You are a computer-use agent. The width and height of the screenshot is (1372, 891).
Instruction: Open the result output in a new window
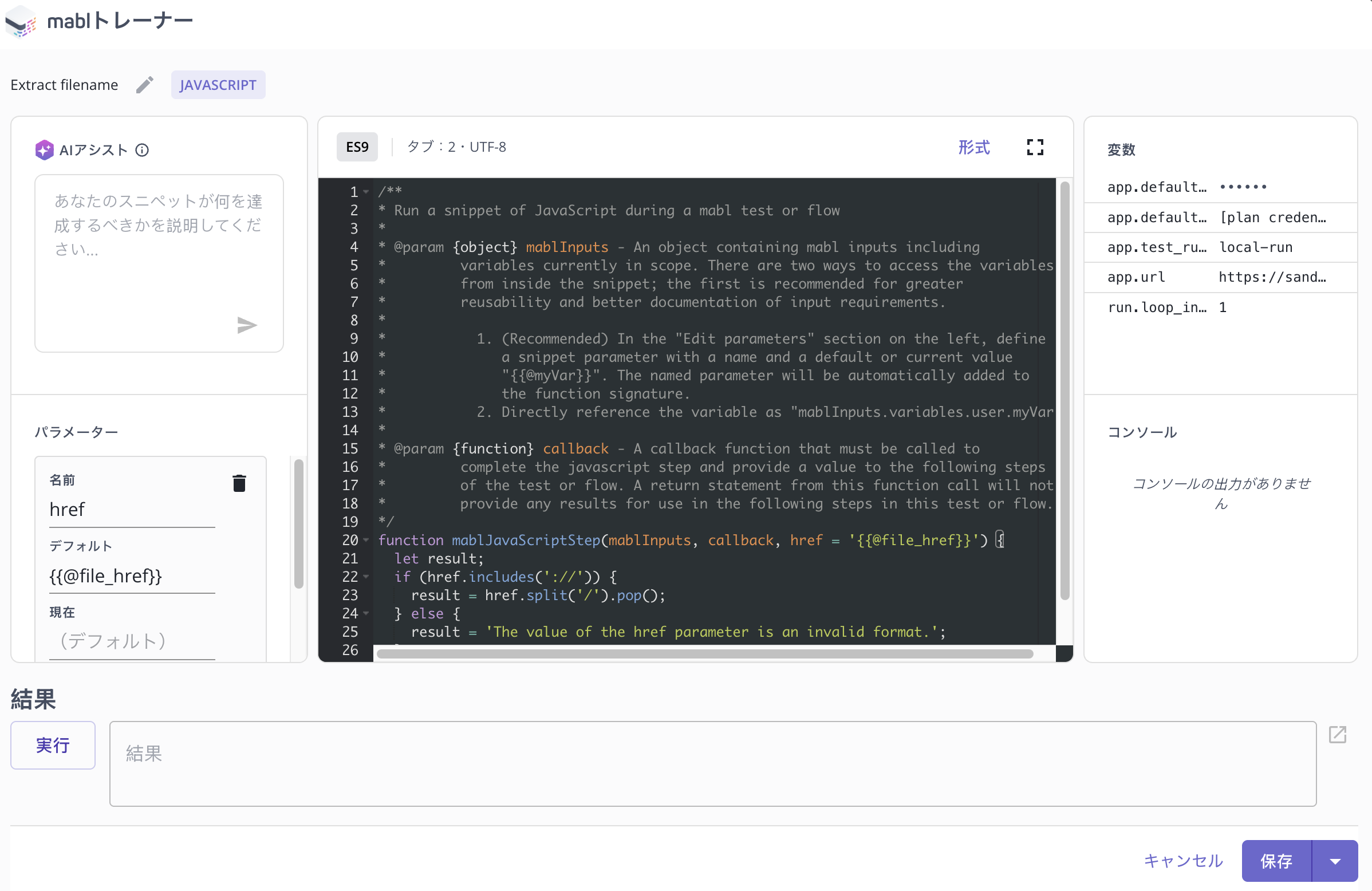click(1338, 735)
